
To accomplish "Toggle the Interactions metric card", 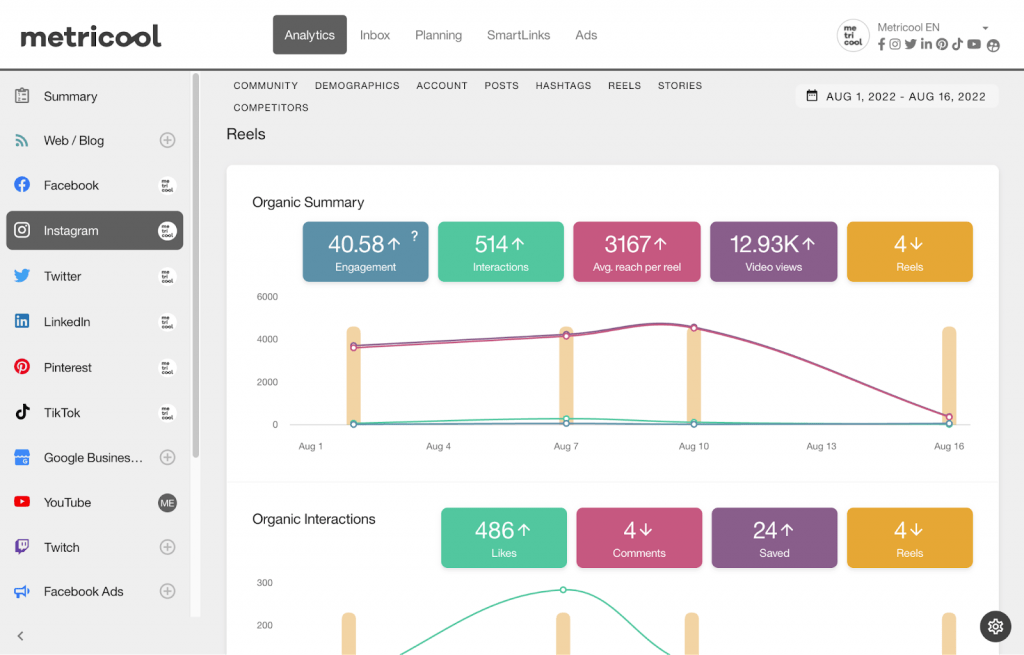I will pyautogui.click(x=501, y=251).
